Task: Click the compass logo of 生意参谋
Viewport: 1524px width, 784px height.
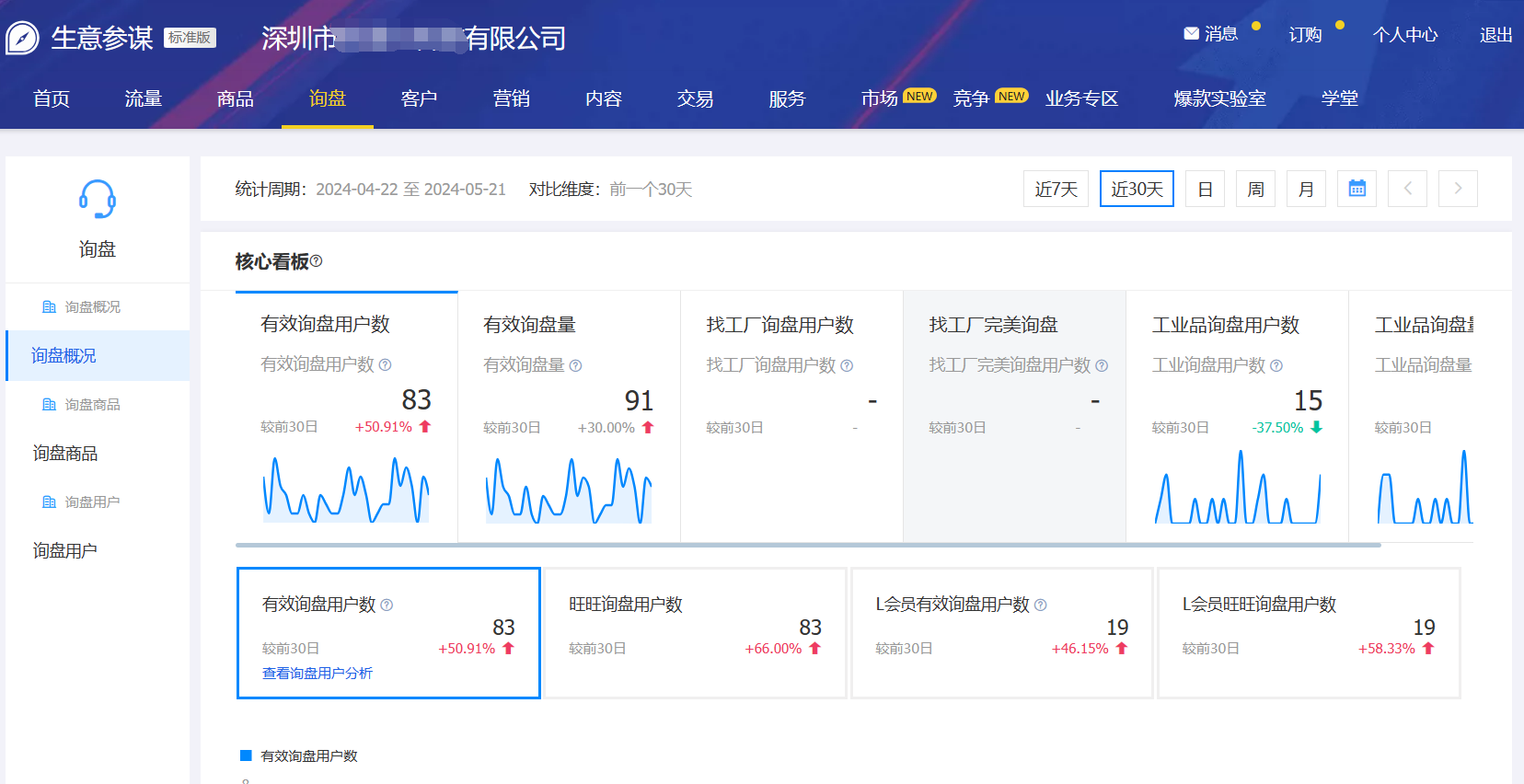Action: 22,38
